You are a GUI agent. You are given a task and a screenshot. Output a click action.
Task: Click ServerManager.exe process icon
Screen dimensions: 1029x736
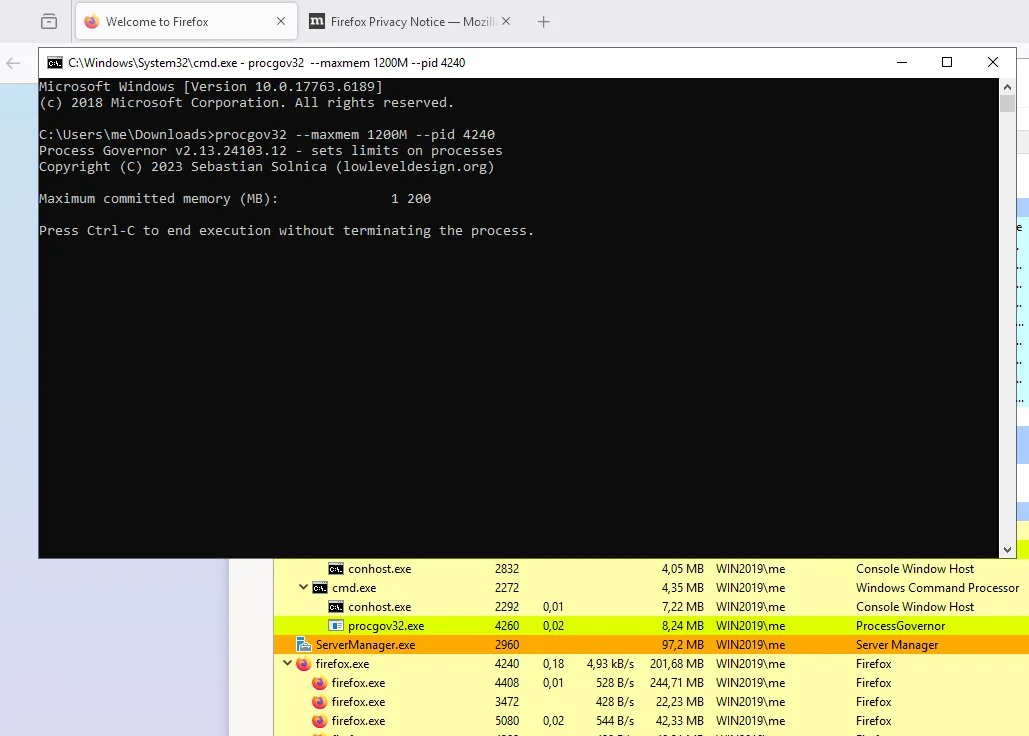click(x=303, y=645)
